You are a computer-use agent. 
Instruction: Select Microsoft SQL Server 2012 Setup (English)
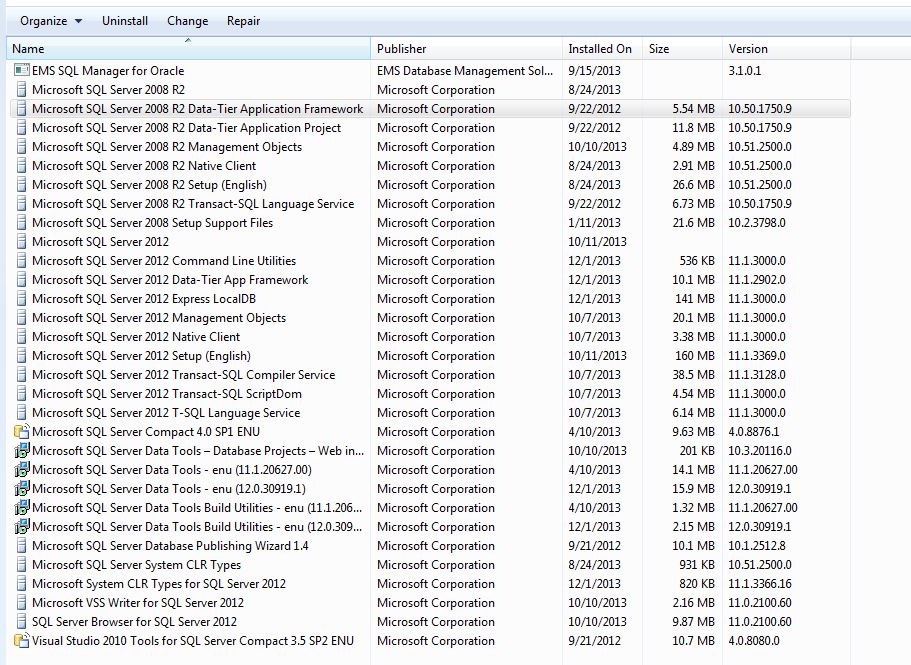(141, 356)
